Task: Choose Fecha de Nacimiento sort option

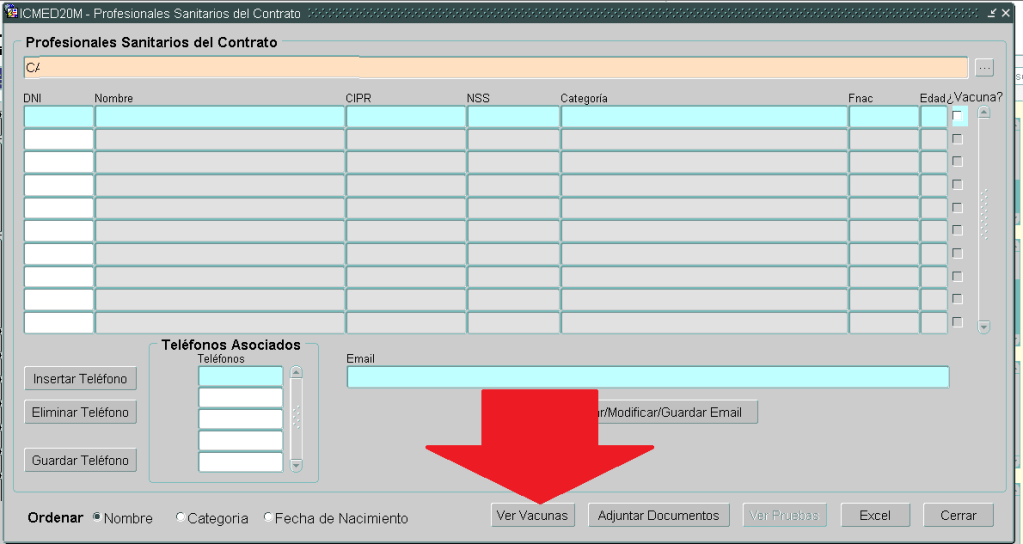Action: (x=268, y=517)
